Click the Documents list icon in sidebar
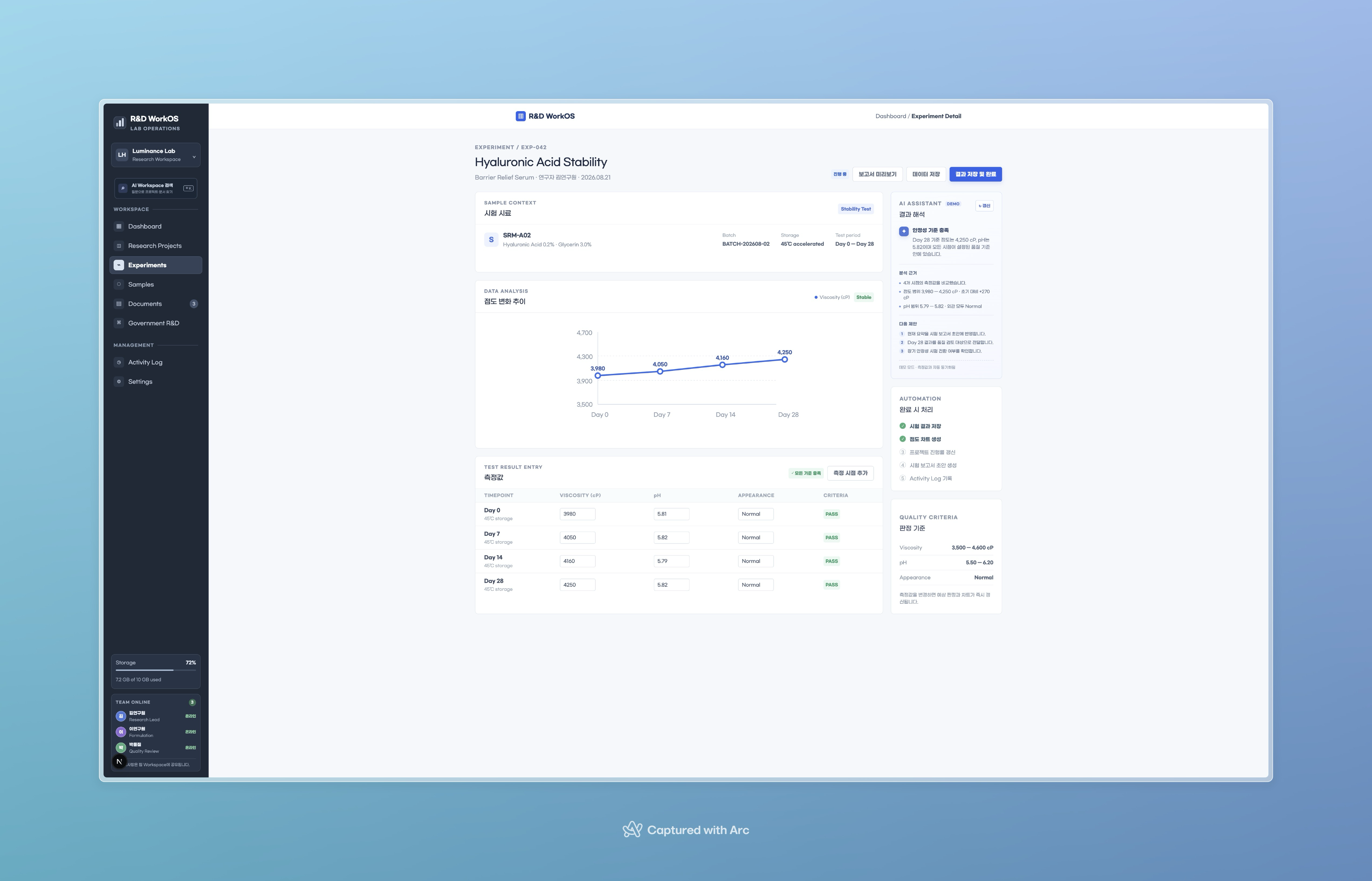 tap(119, 304)
